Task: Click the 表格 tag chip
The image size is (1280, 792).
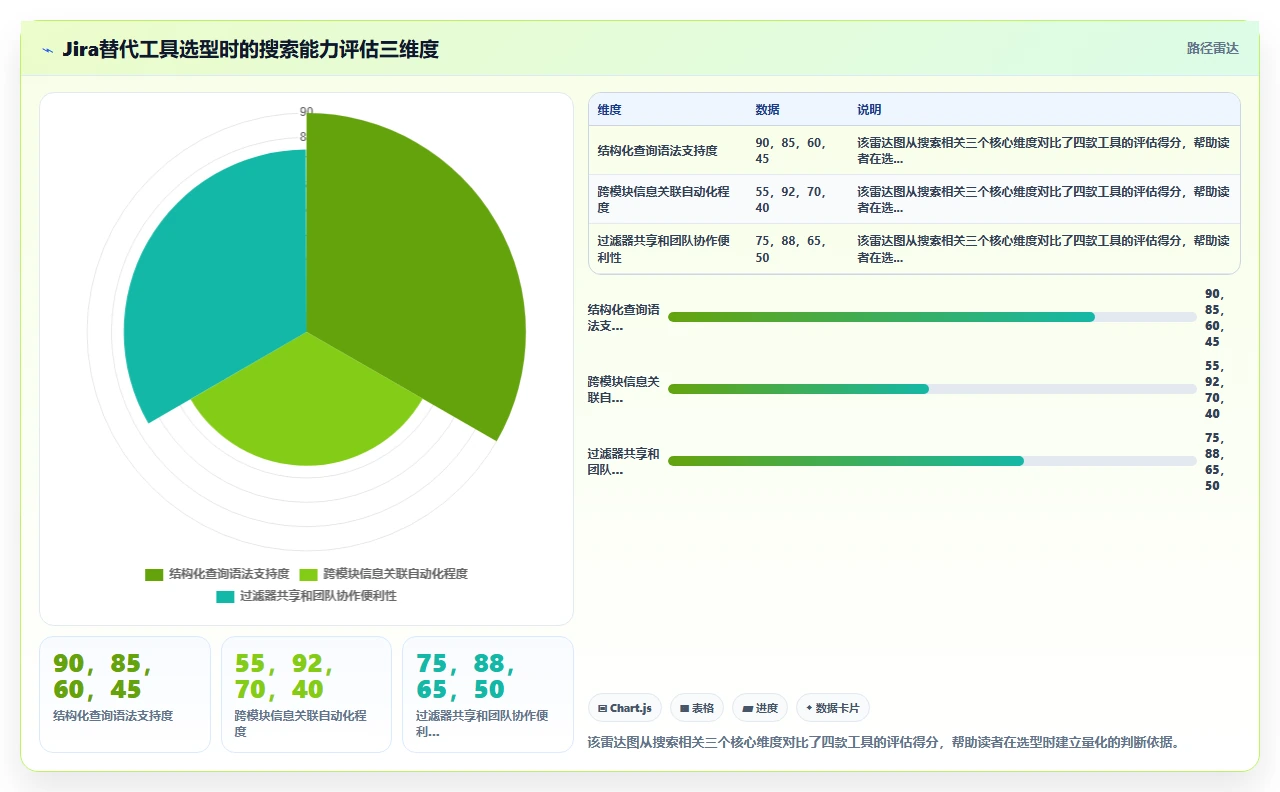Action: tap(697, 708)
